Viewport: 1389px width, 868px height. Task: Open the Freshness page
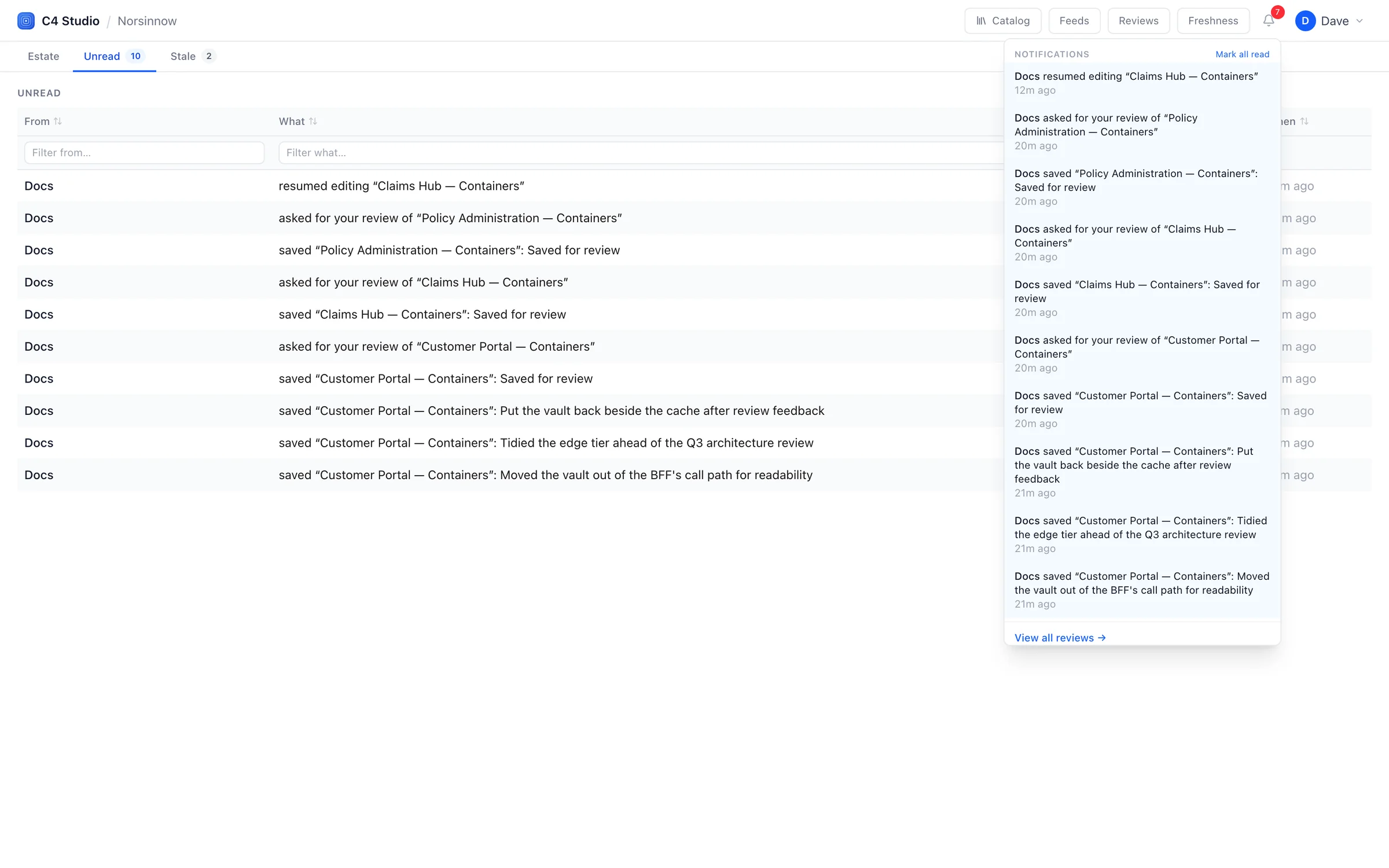click(x=1213, y=21)
